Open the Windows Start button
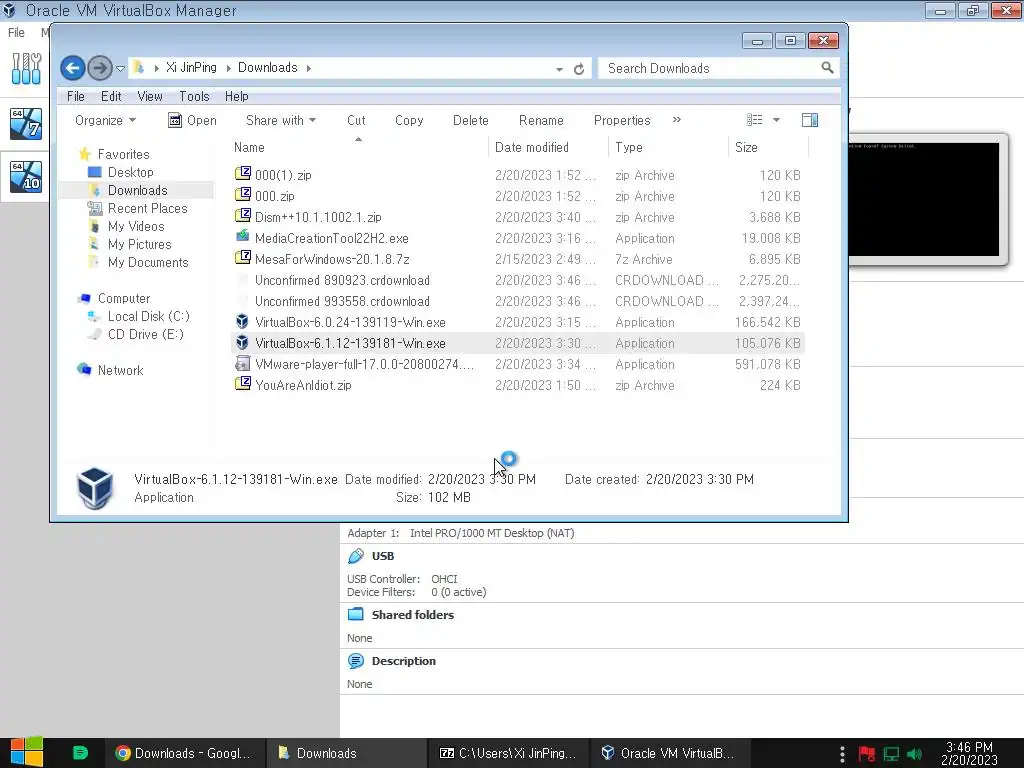This screenshot has height=768, width=1024. point(26,752)
